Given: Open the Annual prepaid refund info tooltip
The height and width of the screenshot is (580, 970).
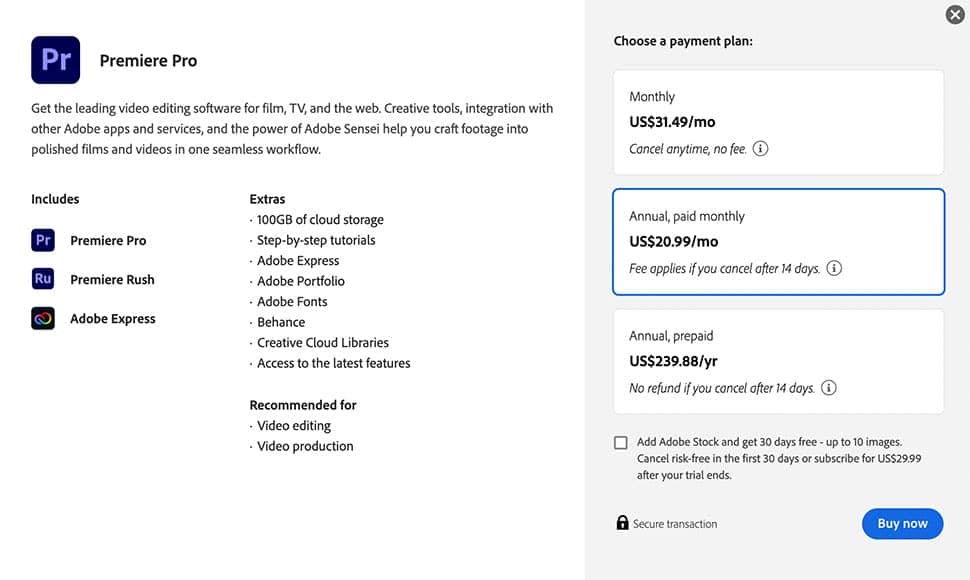Looking at the screenshot, I should [828, 387].
